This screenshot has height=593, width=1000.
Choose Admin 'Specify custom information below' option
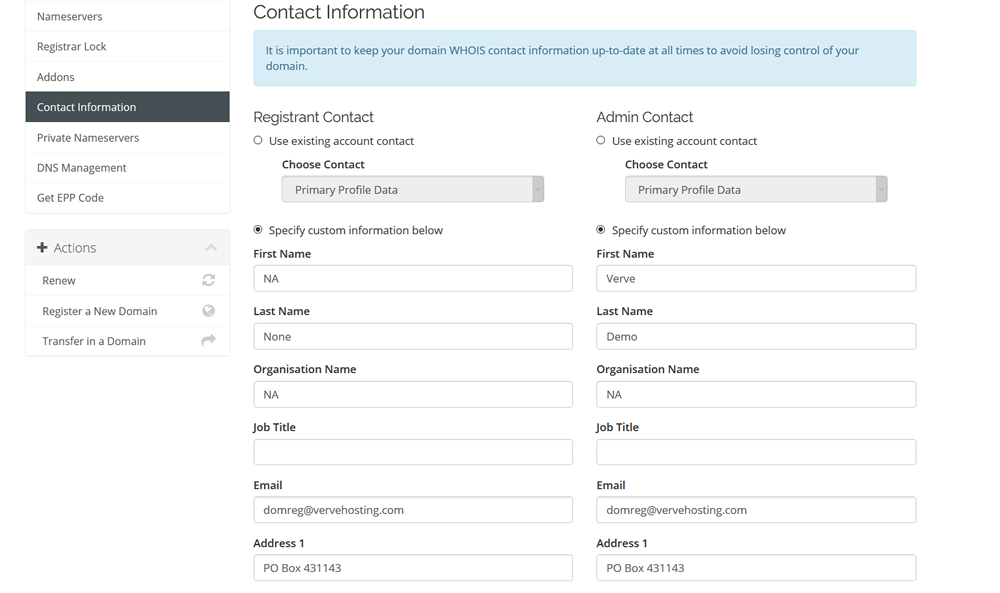click(601, 230)
